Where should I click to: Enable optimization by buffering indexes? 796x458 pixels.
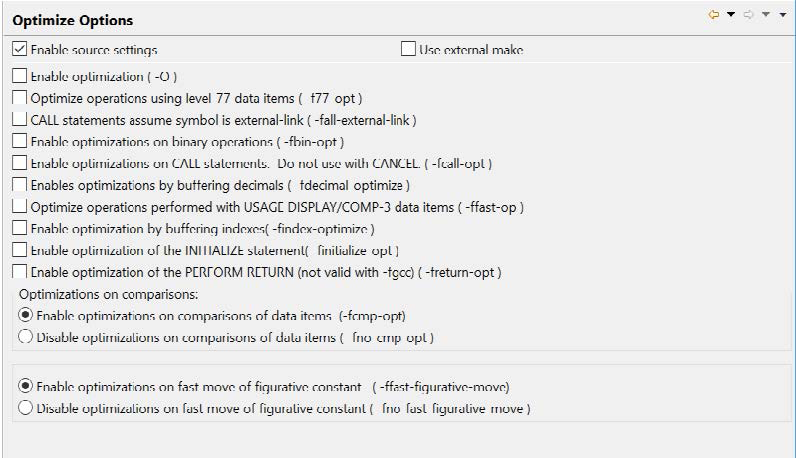20,229
